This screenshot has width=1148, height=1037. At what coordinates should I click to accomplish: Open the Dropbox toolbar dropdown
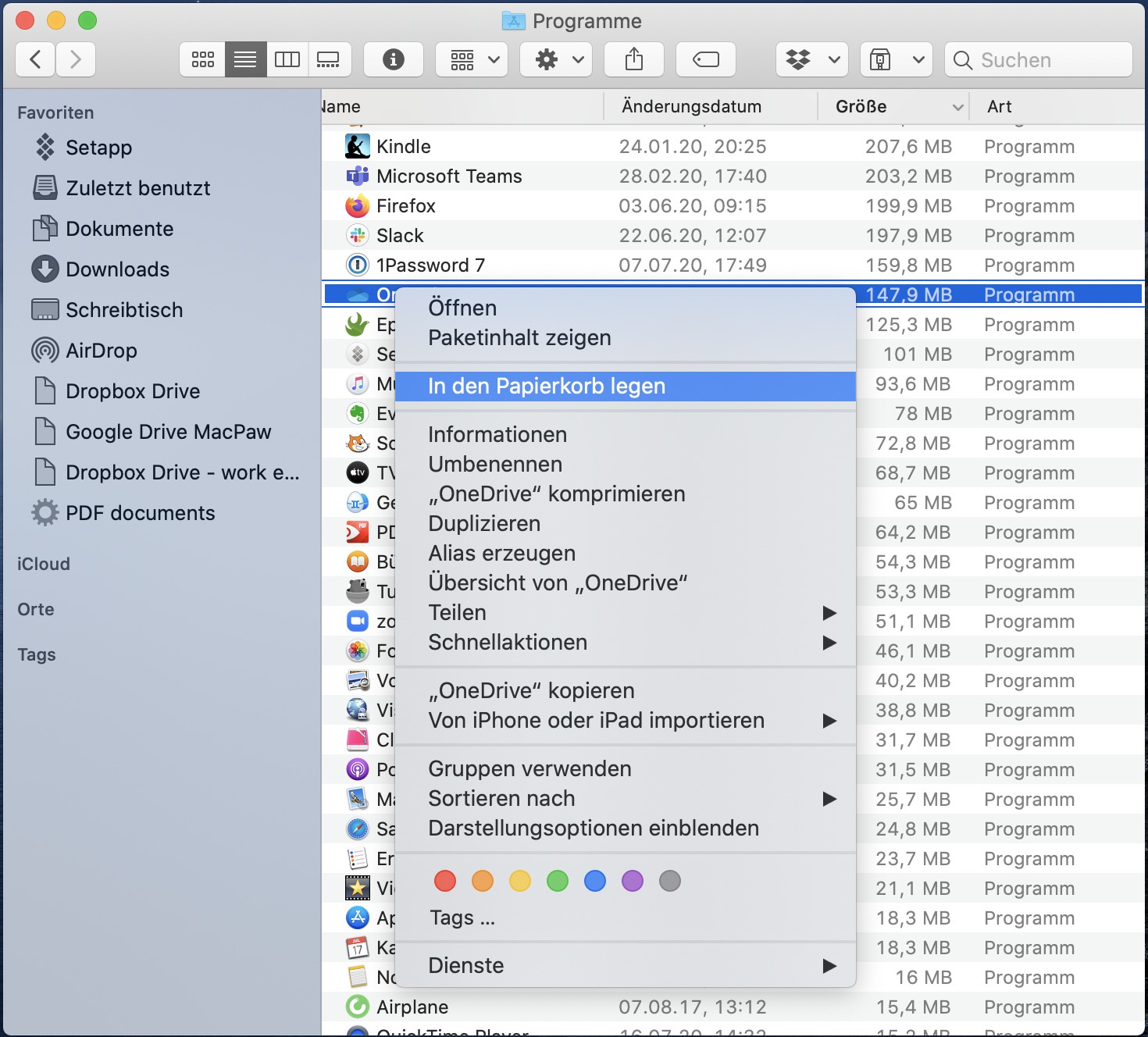812,59
